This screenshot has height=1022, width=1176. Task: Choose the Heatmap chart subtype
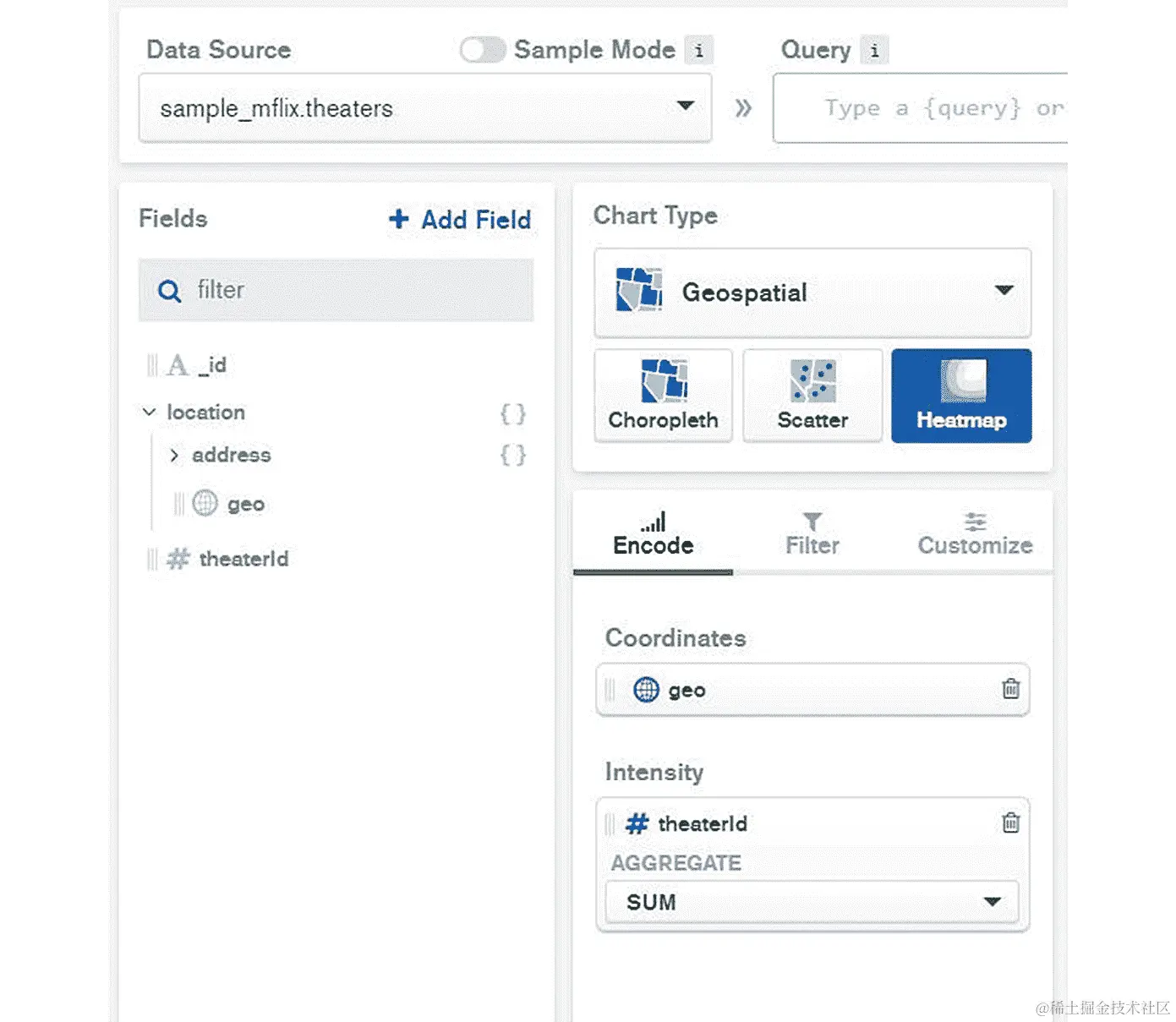pyautogui.click(x=961, y=395)
